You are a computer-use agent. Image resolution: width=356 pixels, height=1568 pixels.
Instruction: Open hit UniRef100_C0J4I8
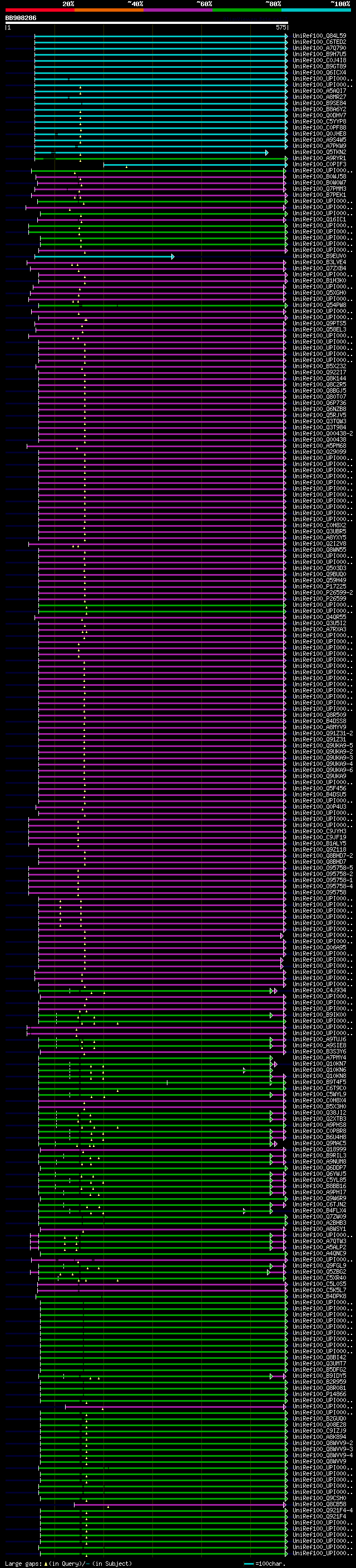click(x=319, y=60)
